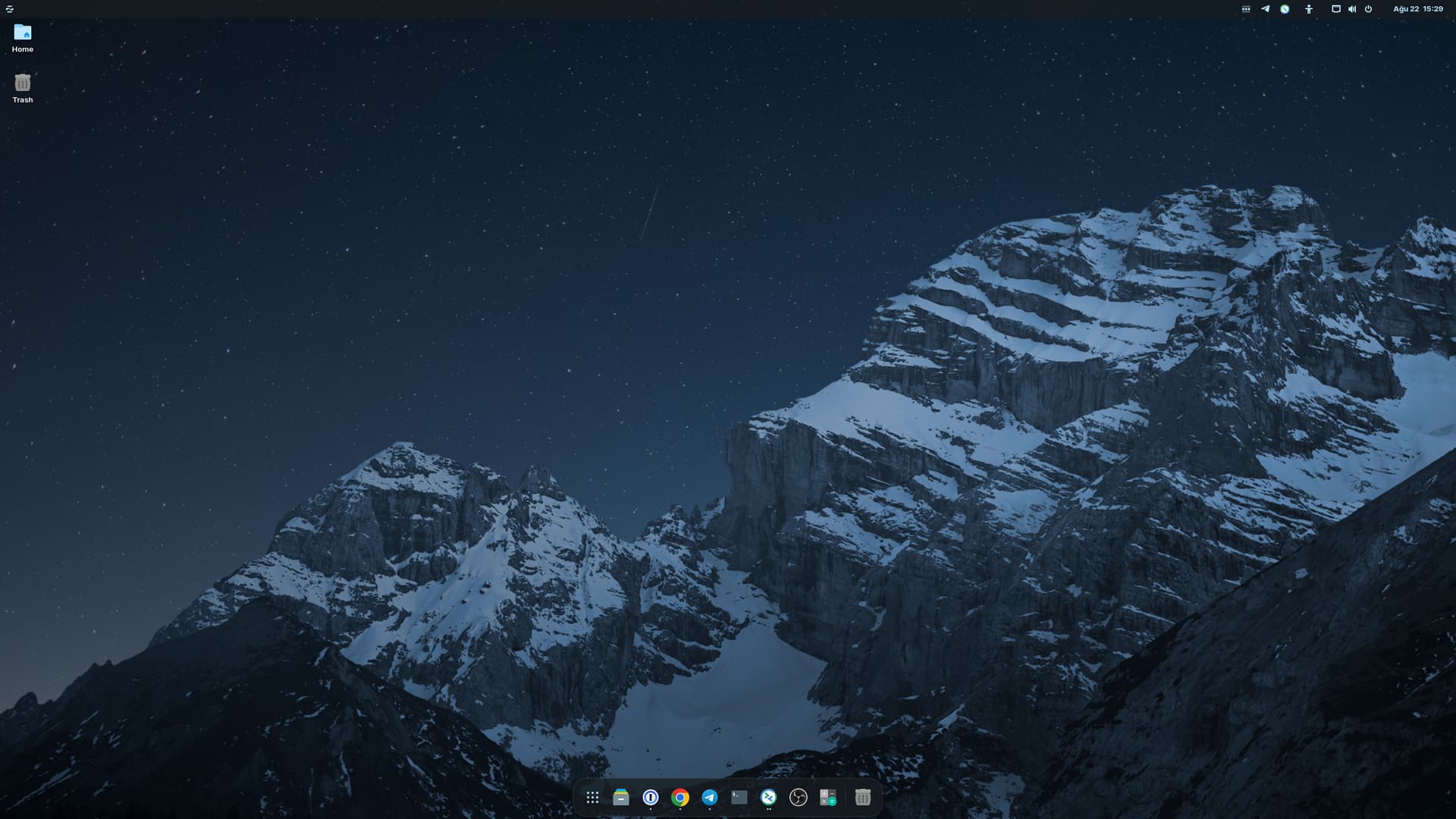Open Telegram from the dock
Viewport: 1456px width, 819px height.
[710, 797]
